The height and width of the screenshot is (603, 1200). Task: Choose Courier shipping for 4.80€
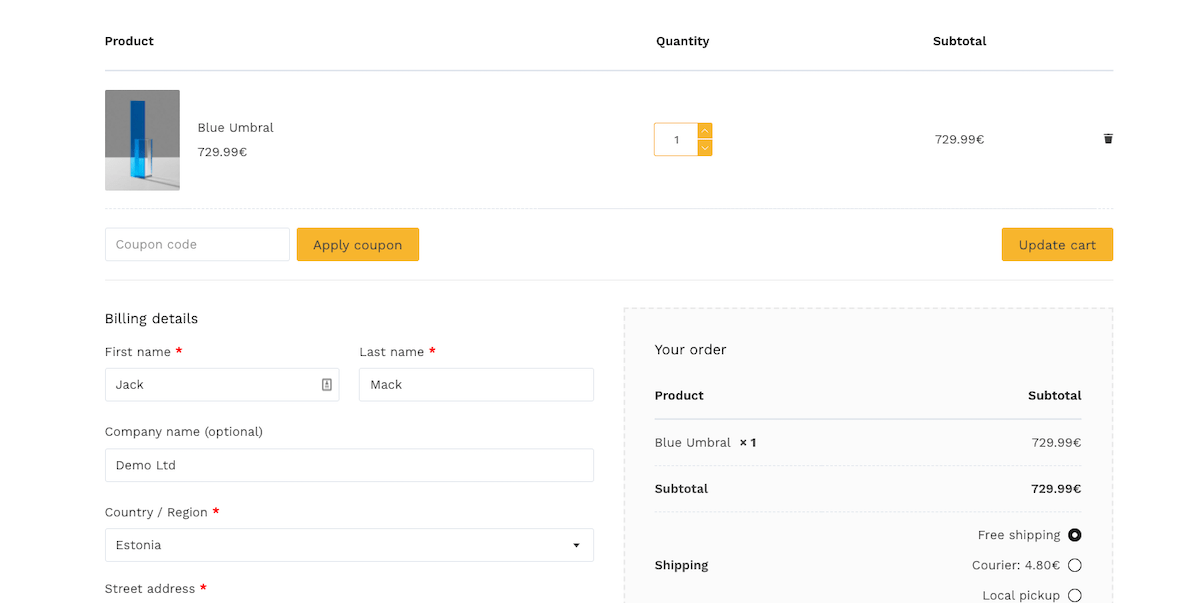1074,565
